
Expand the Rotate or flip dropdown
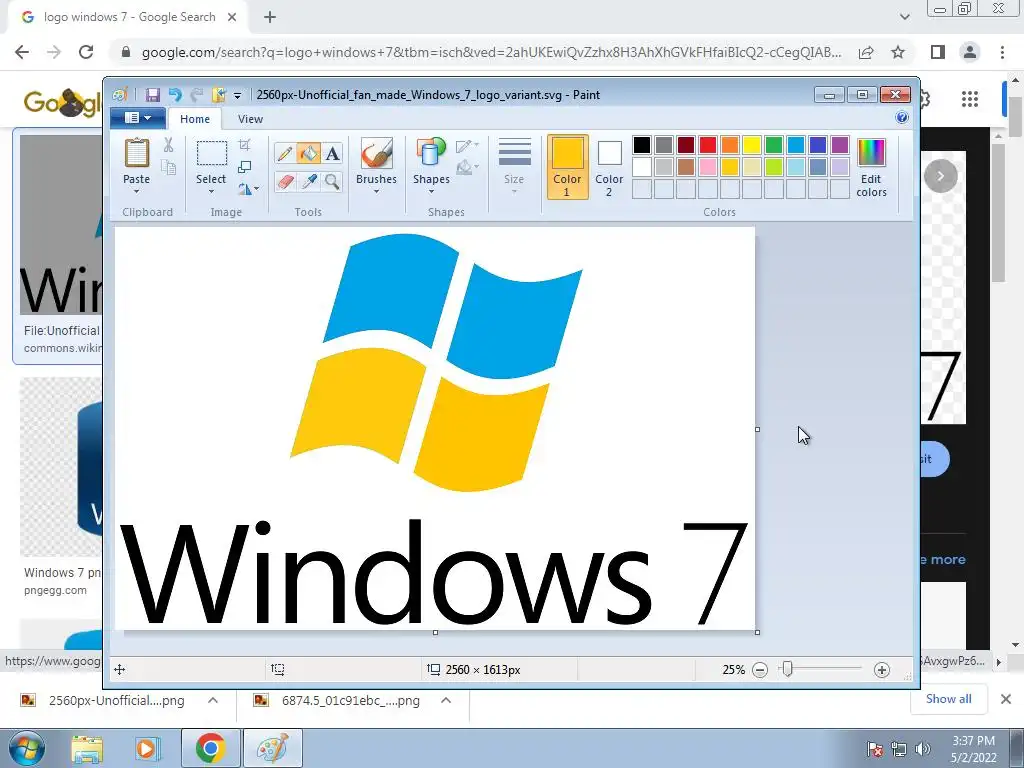248,189
